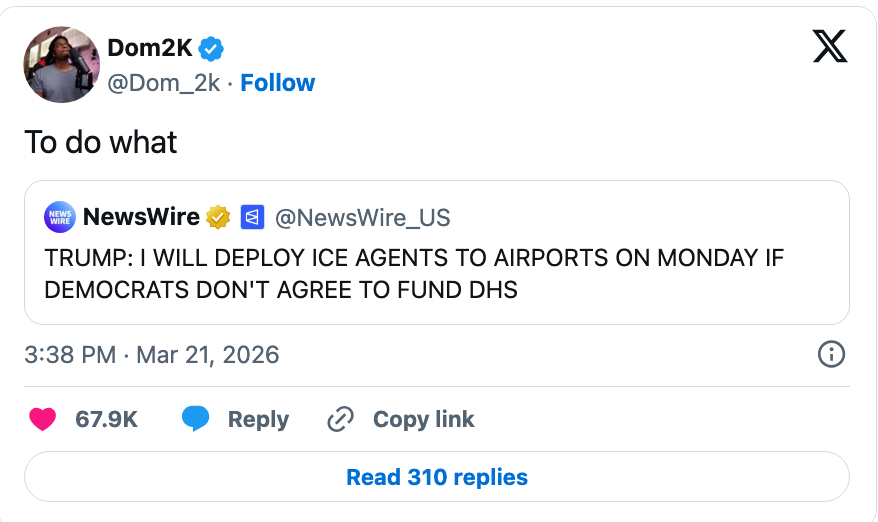Click the @NewsWire_US handle

tap(362, 217)
